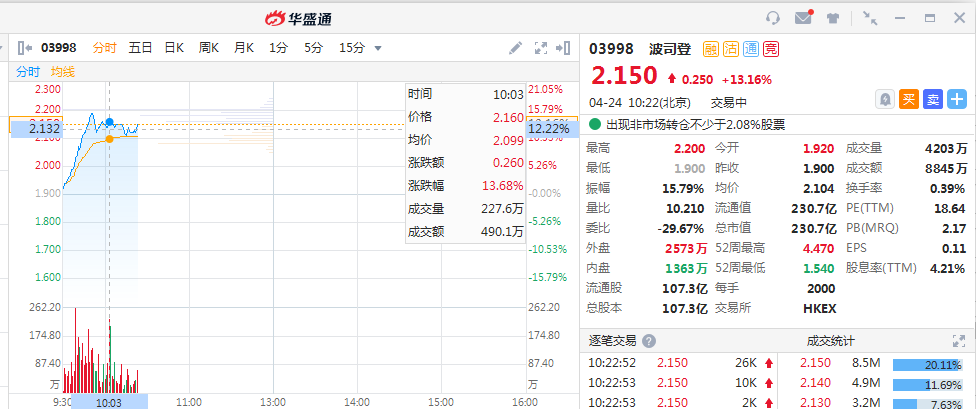Click the shrink window arrows icon

[870, 18]
